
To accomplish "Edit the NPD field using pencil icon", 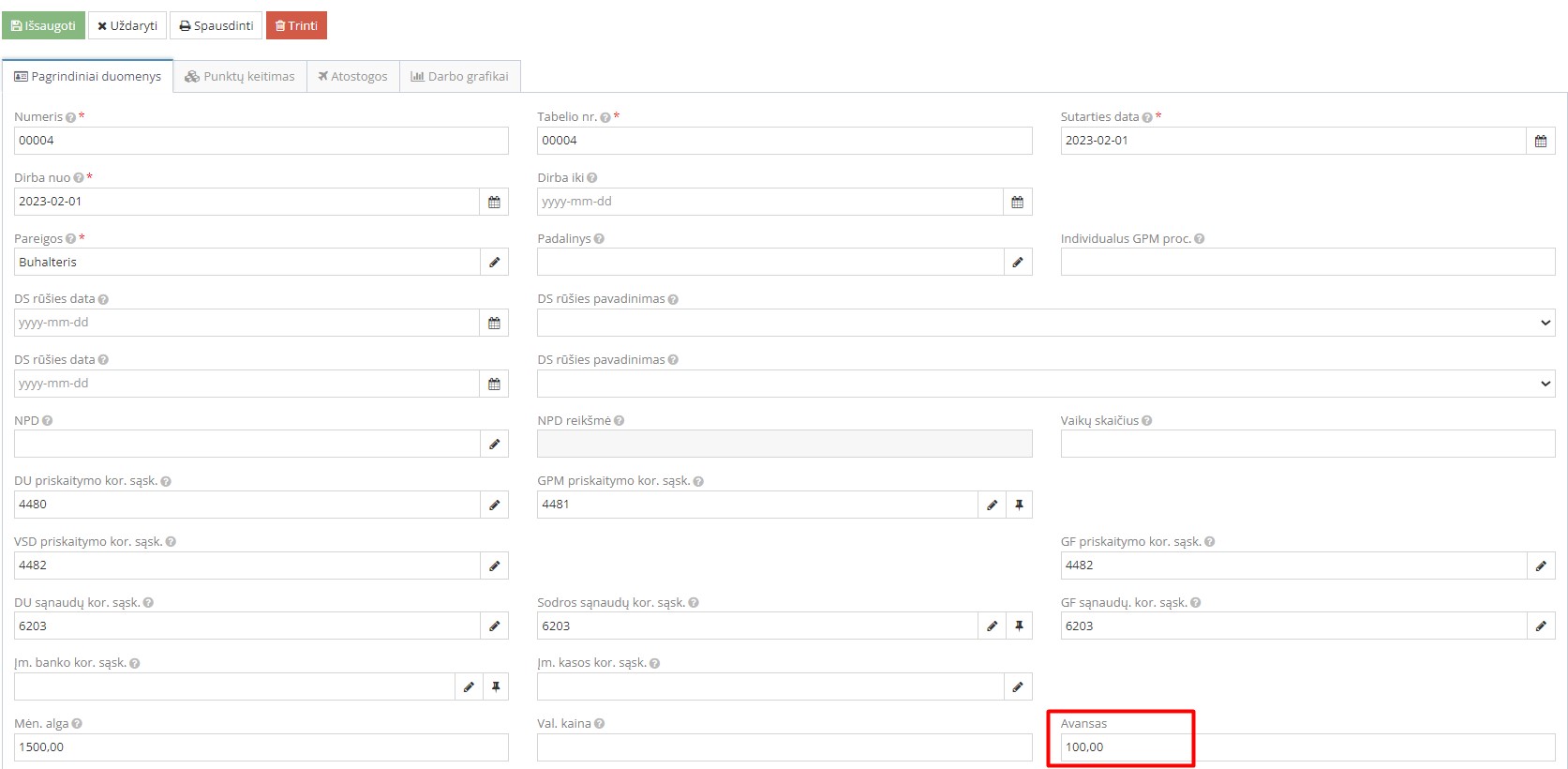I will 494,445.
